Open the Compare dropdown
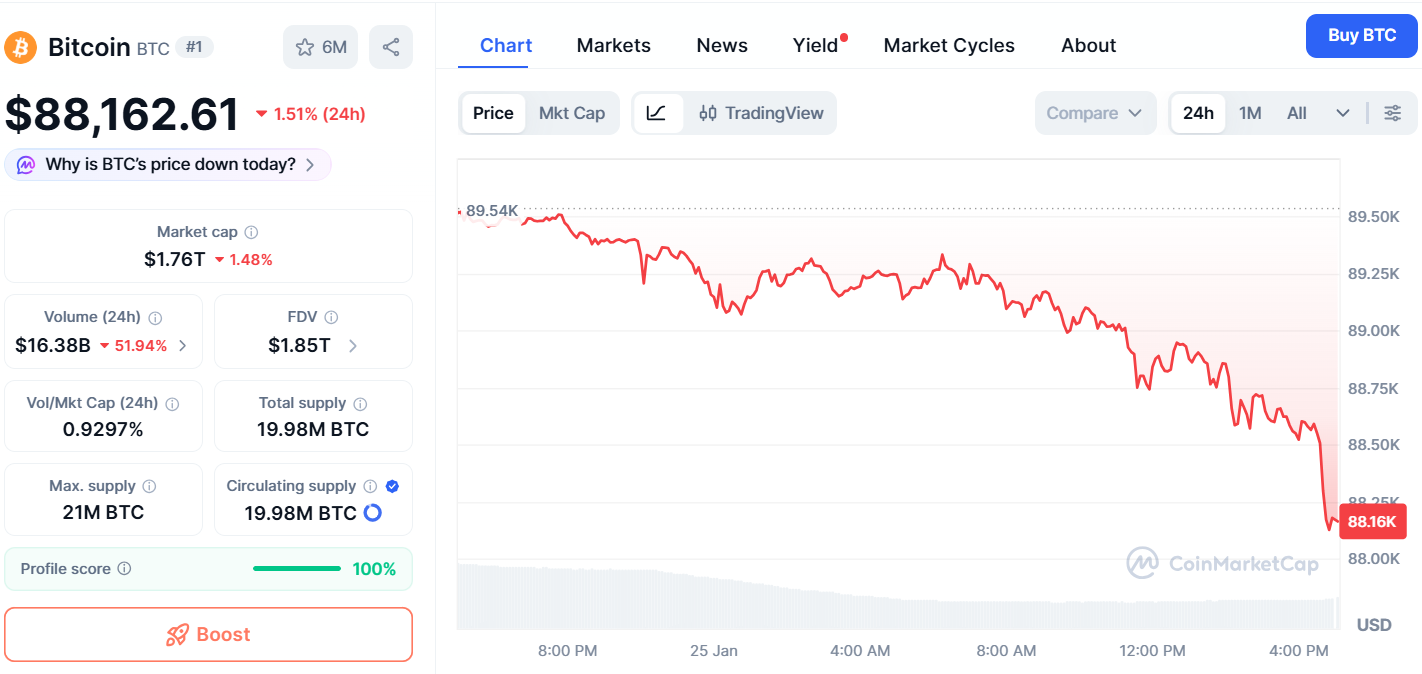1422x674 pixels. coord(1094,113)
